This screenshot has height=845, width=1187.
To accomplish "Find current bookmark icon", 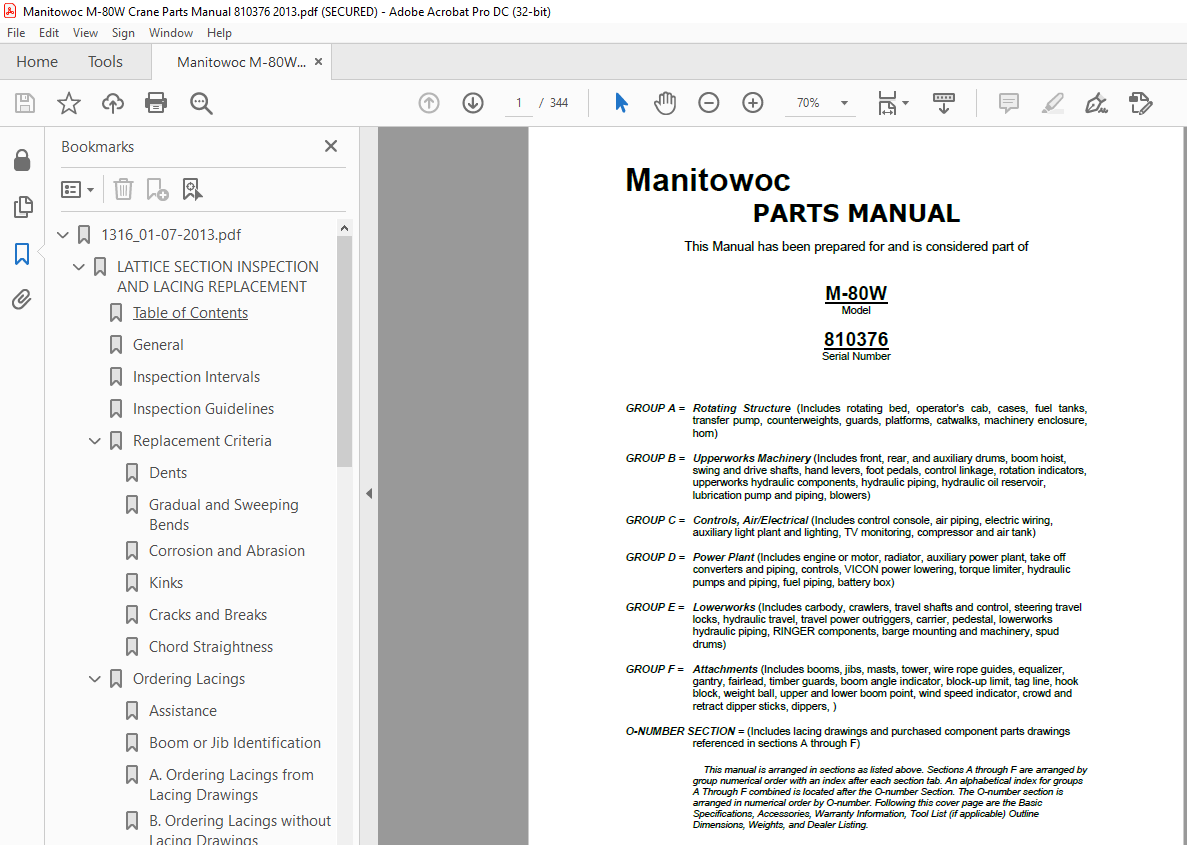I will click(192, 189).
